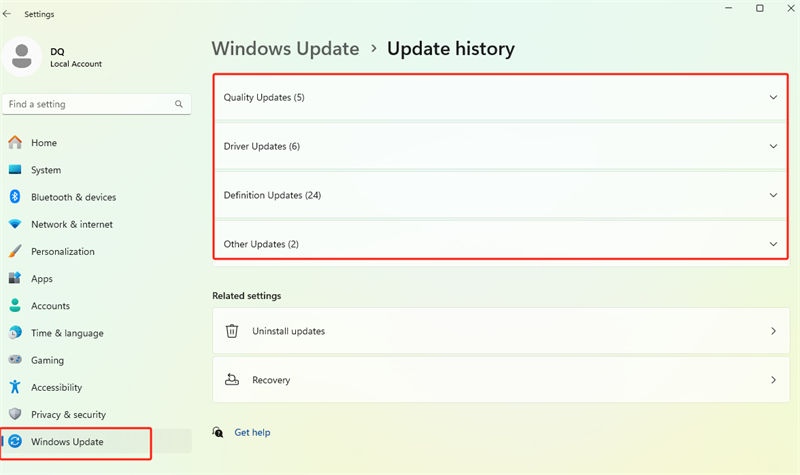This screenshot has height=475, width=800.
Task: Click the Apps icon in sidebar
Action: click(15, 278)
